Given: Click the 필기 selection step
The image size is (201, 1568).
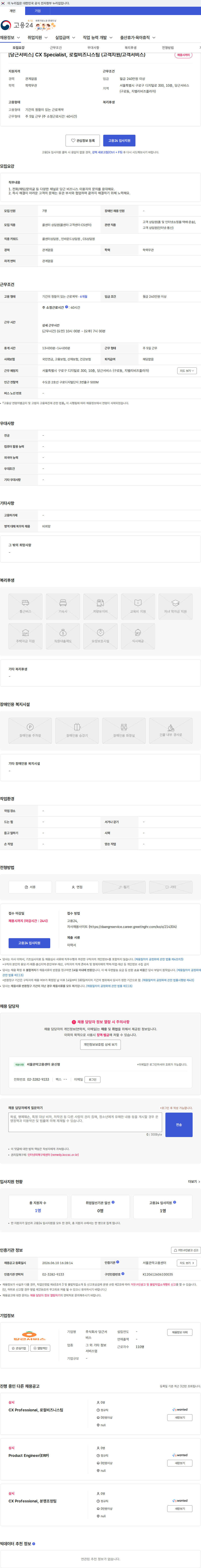Looking at the screenshot, I should pyautogui.click(x=124, y=887).
